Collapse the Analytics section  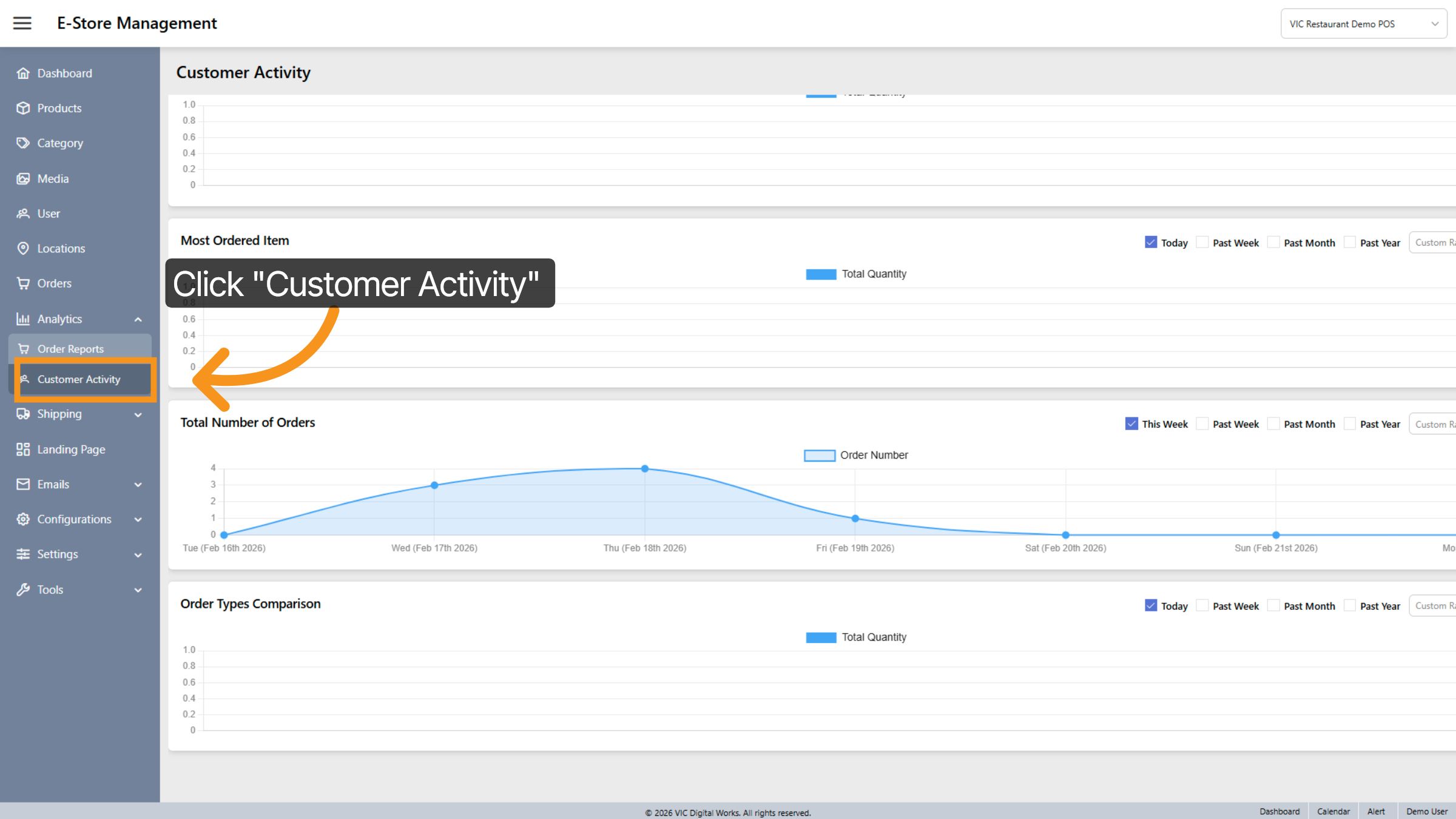[138, 318]
